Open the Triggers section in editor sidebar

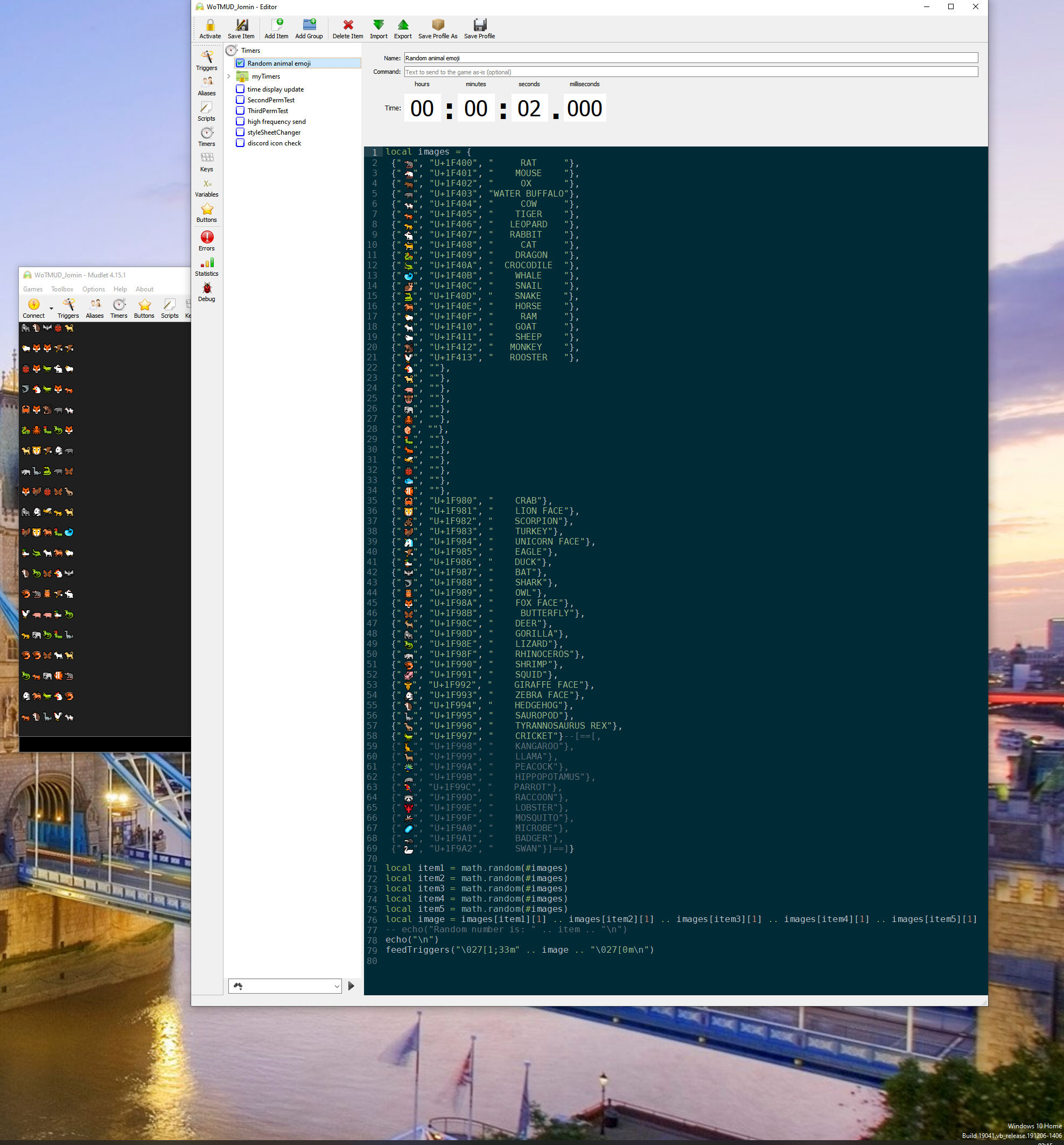coord(206,60)
